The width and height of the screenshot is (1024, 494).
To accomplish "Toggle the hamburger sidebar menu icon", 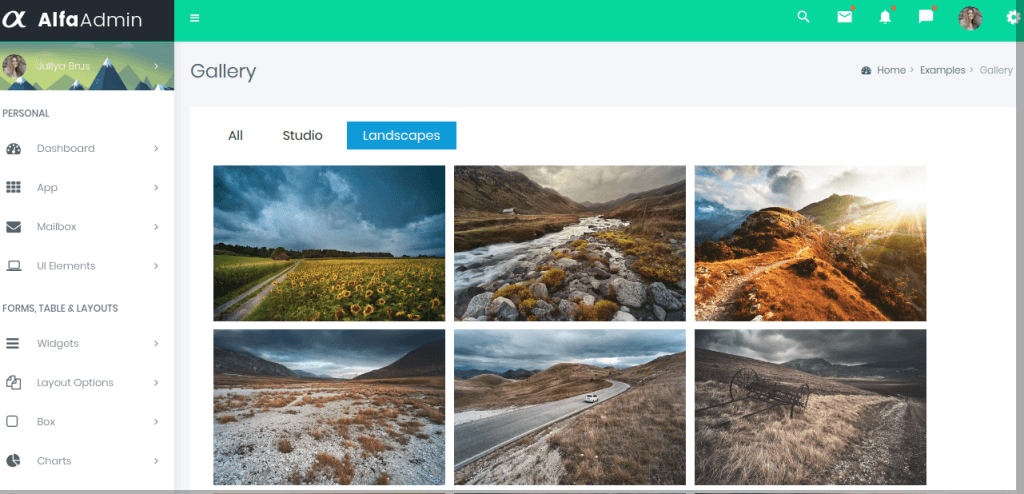I will coord(195,18).
